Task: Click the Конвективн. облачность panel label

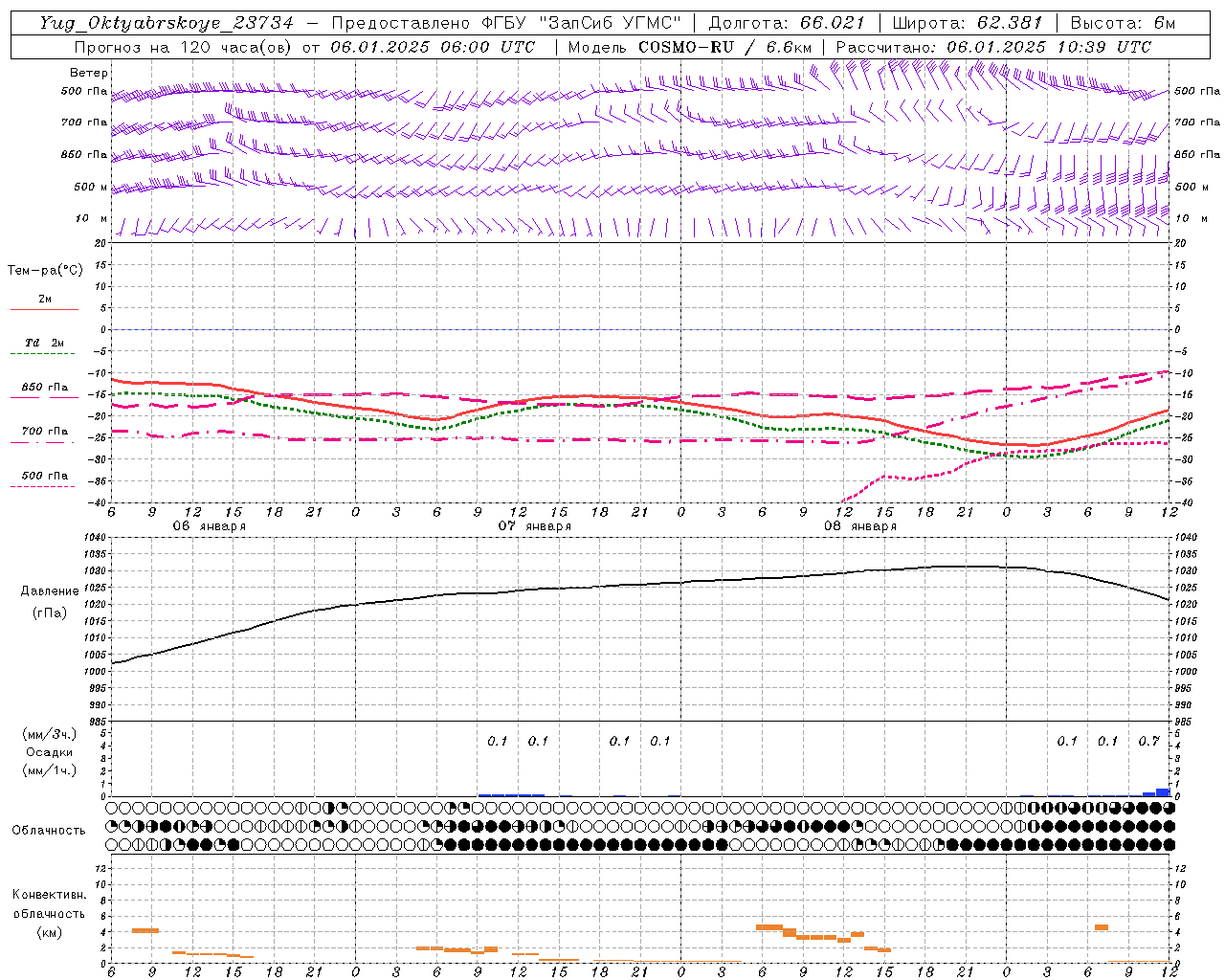Action: point(49,904)
